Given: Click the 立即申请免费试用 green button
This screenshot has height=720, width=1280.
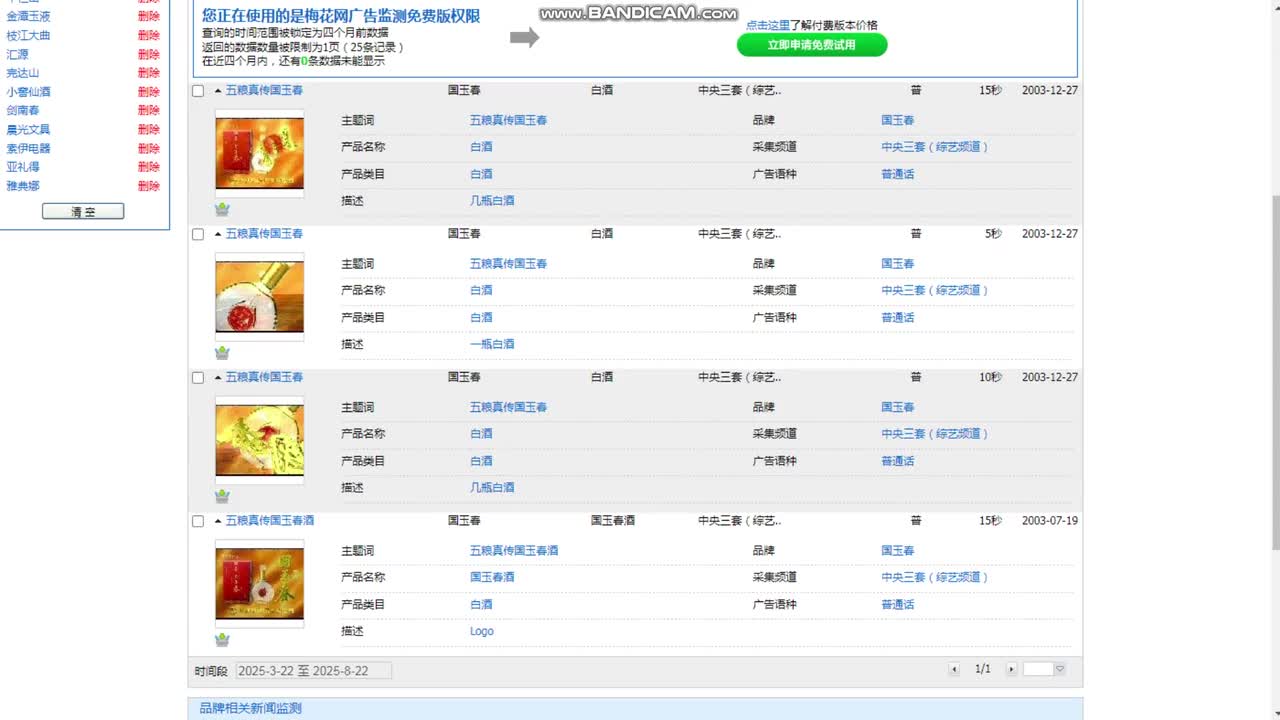Looking at the screenshot, I should pyautogui.click(x=812, y=45).
